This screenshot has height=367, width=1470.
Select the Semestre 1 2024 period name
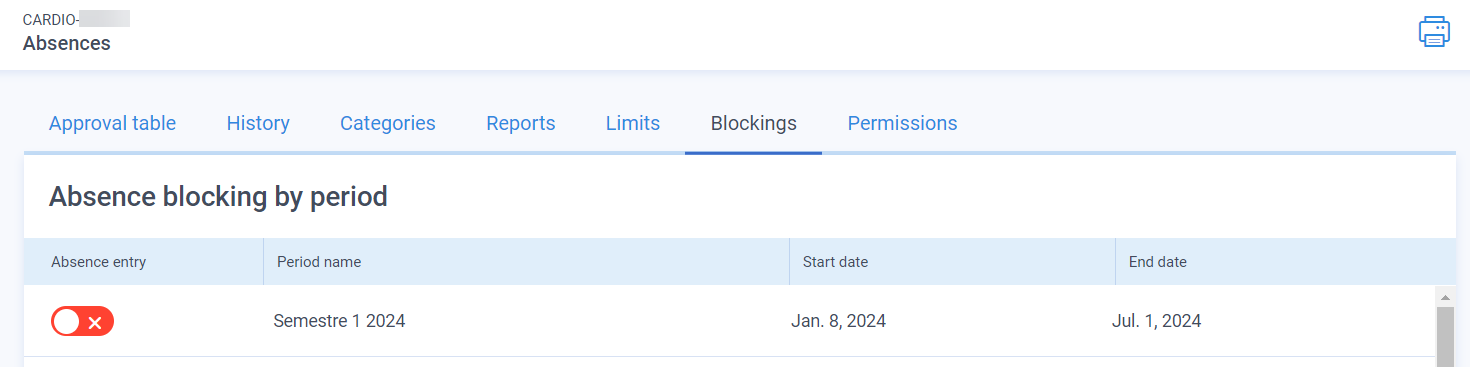click(x=339, y=321)
